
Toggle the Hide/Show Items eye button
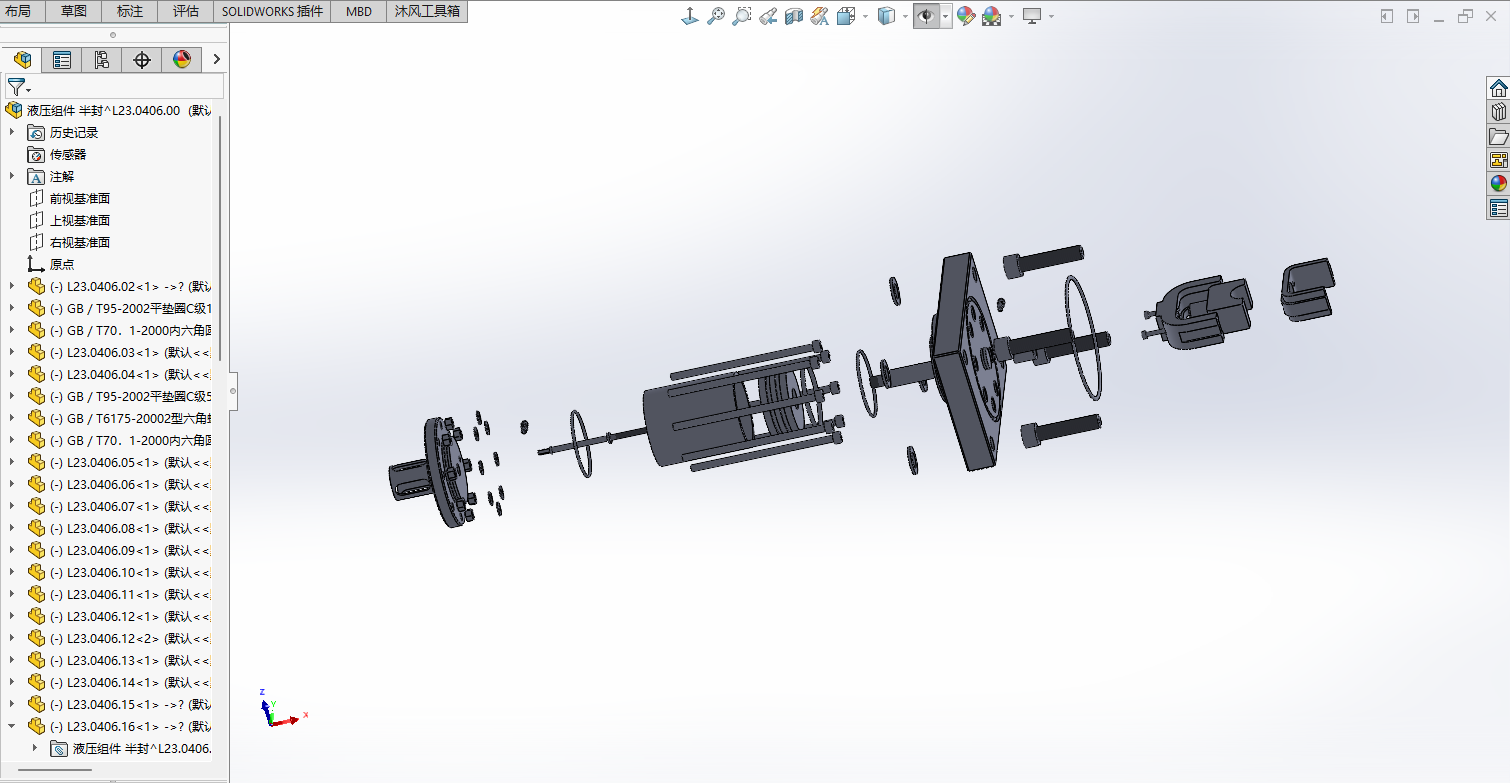click(x=927, y=16)
